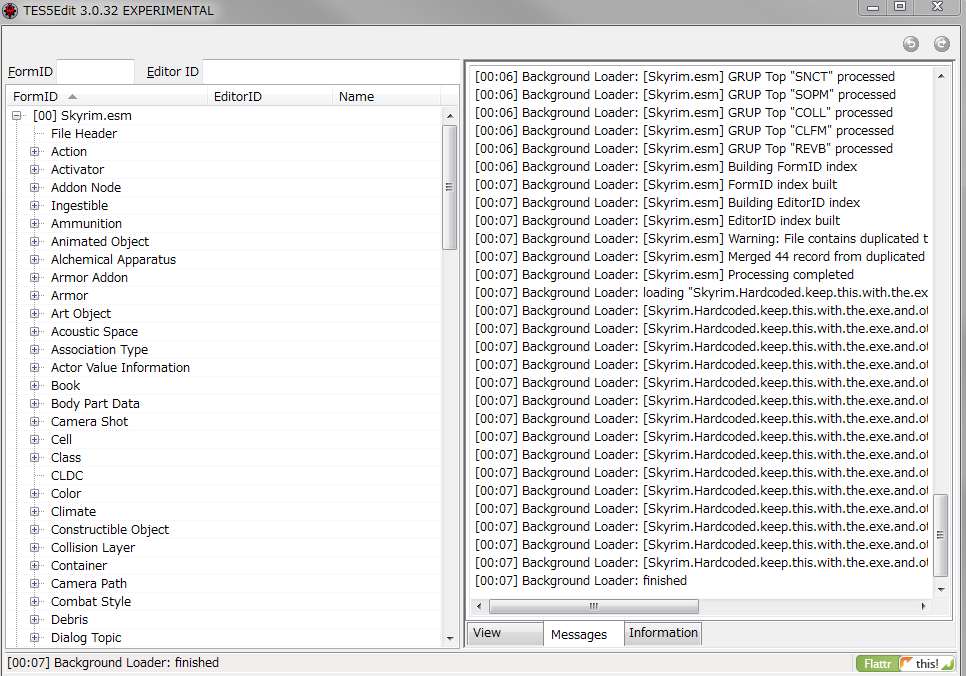This screenshot has height=676, width=966.
Task: Expand the Alchemical Apparatus group
Action: click(x=34, y=259)
